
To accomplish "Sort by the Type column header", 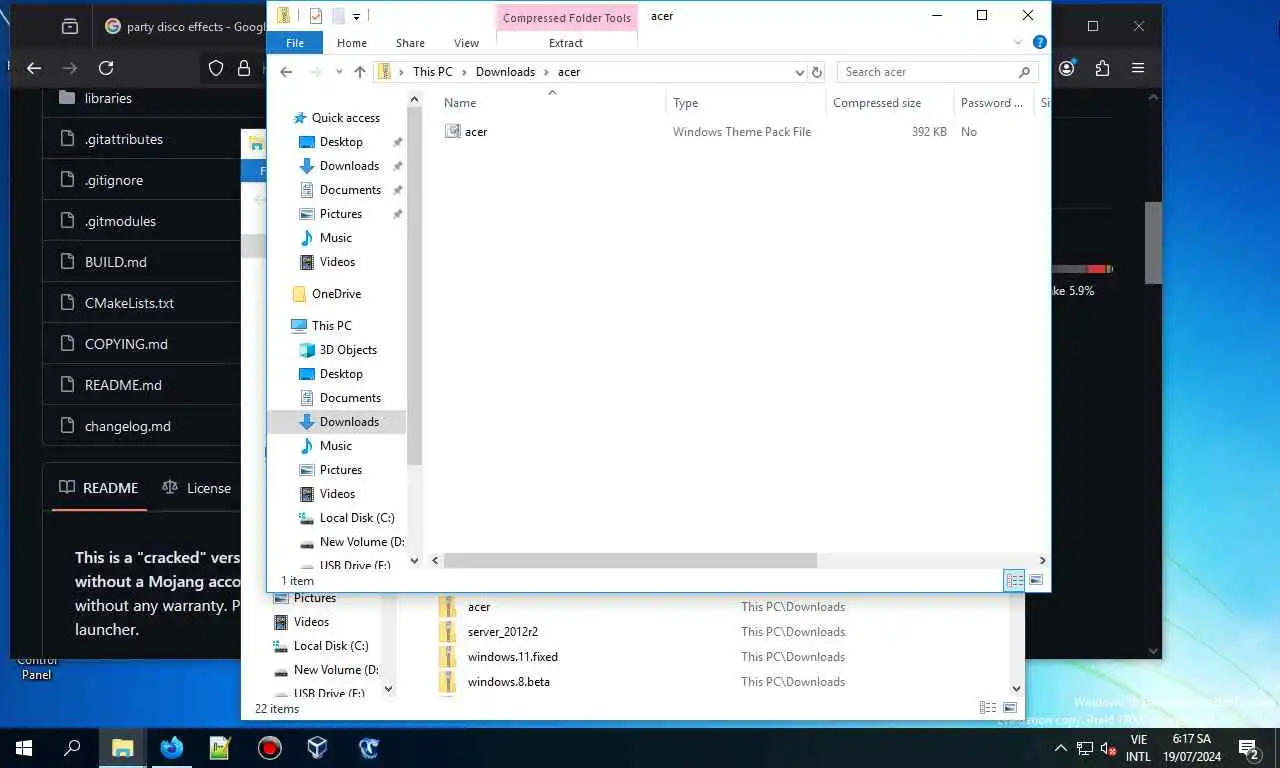I will point(745,103).
